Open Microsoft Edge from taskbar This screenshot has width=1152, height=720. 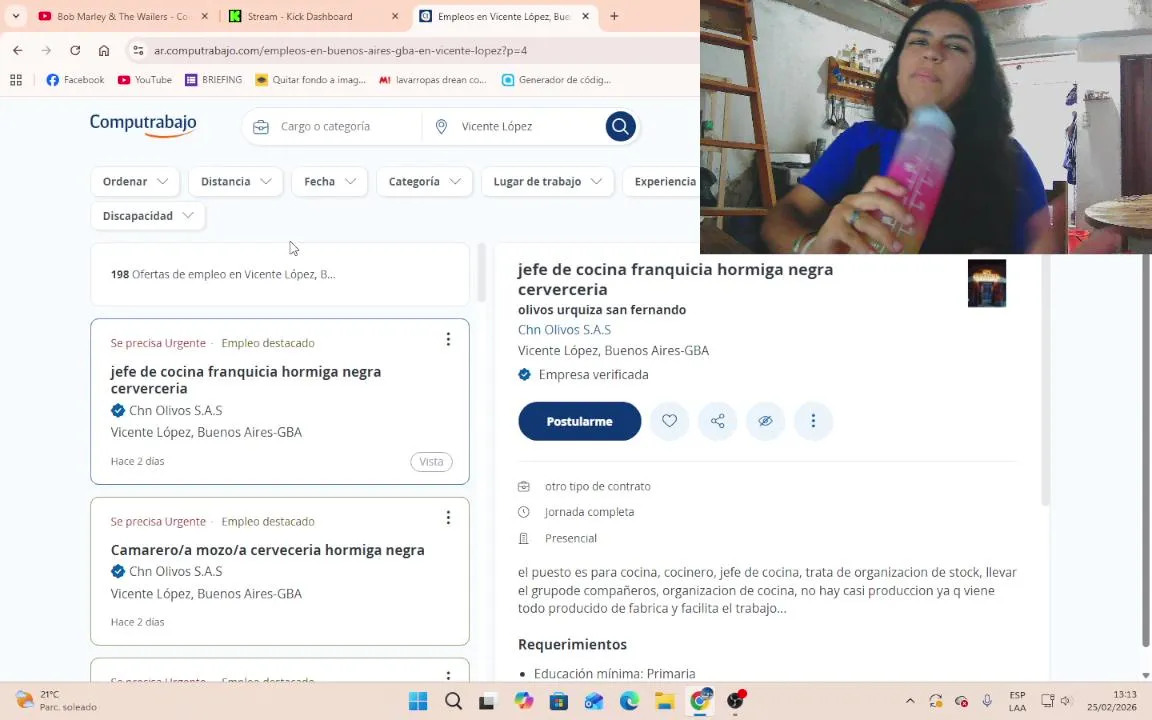[x=630, y=701]
